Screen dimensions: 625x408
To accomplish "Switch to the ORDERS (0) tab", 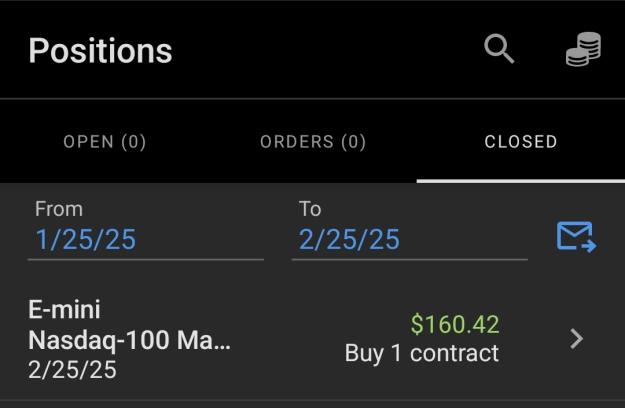I will (313, 142).
